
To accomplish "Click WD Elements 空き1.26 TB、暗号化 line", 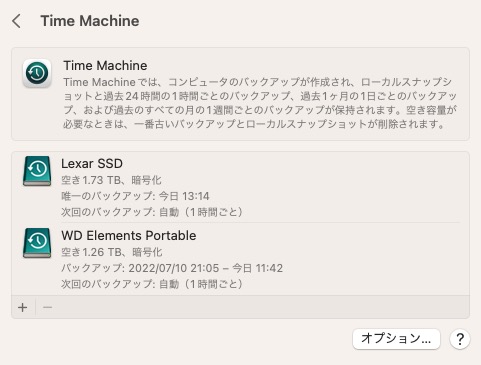I will click(112, 252).
